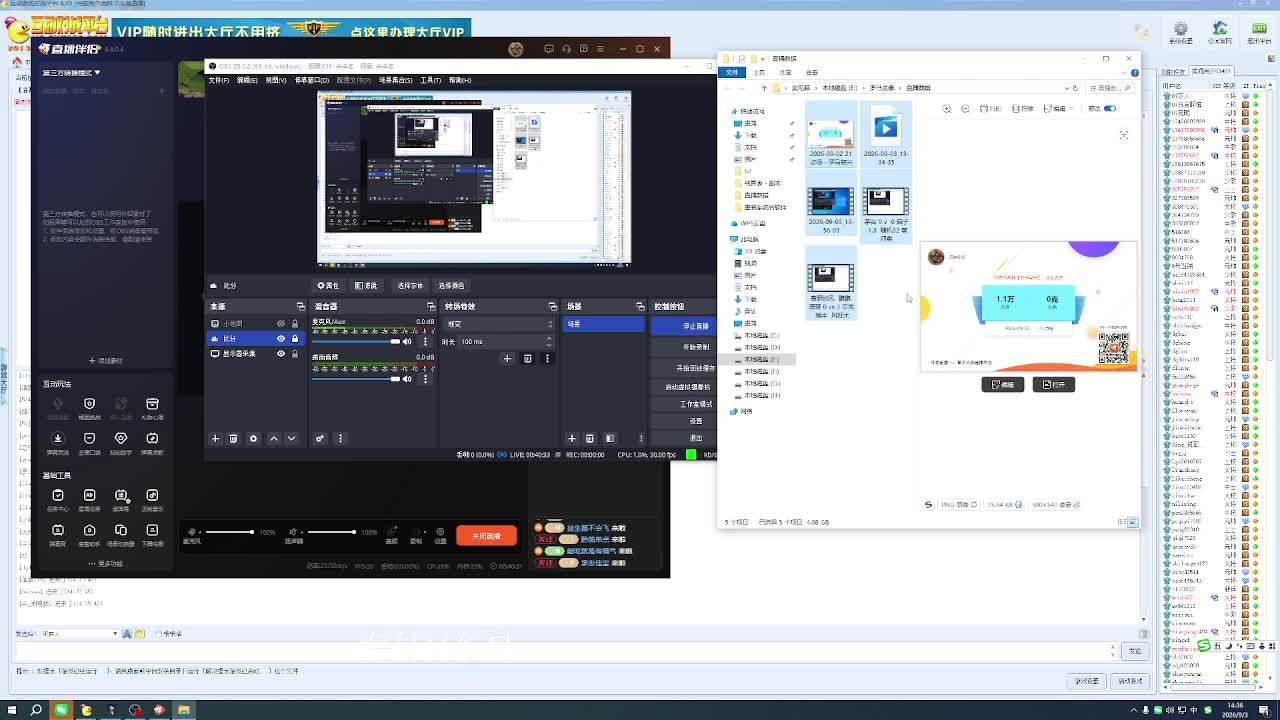Expand the companion mode selector at top left
The width and height of the screenshot is (1280, 720).
[72, 72]
